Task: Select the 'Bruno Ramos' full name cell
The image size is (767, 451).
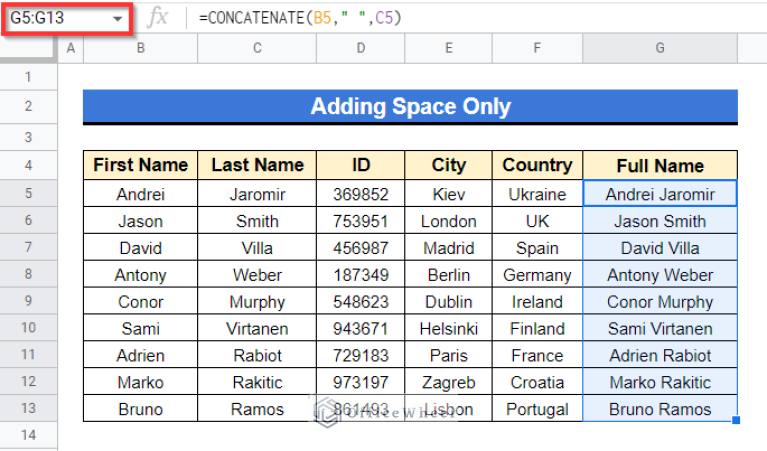Action: click(x=660, y=409)
